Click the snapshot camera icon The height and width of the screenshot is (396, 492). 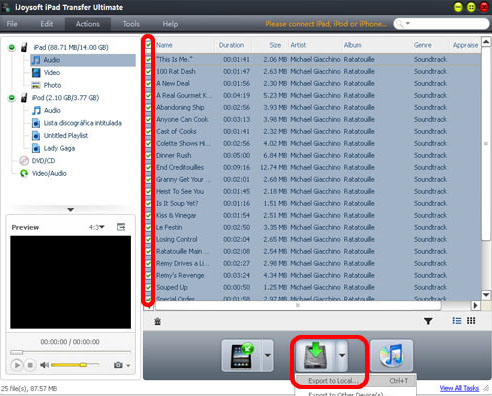(x=118, y=365)
